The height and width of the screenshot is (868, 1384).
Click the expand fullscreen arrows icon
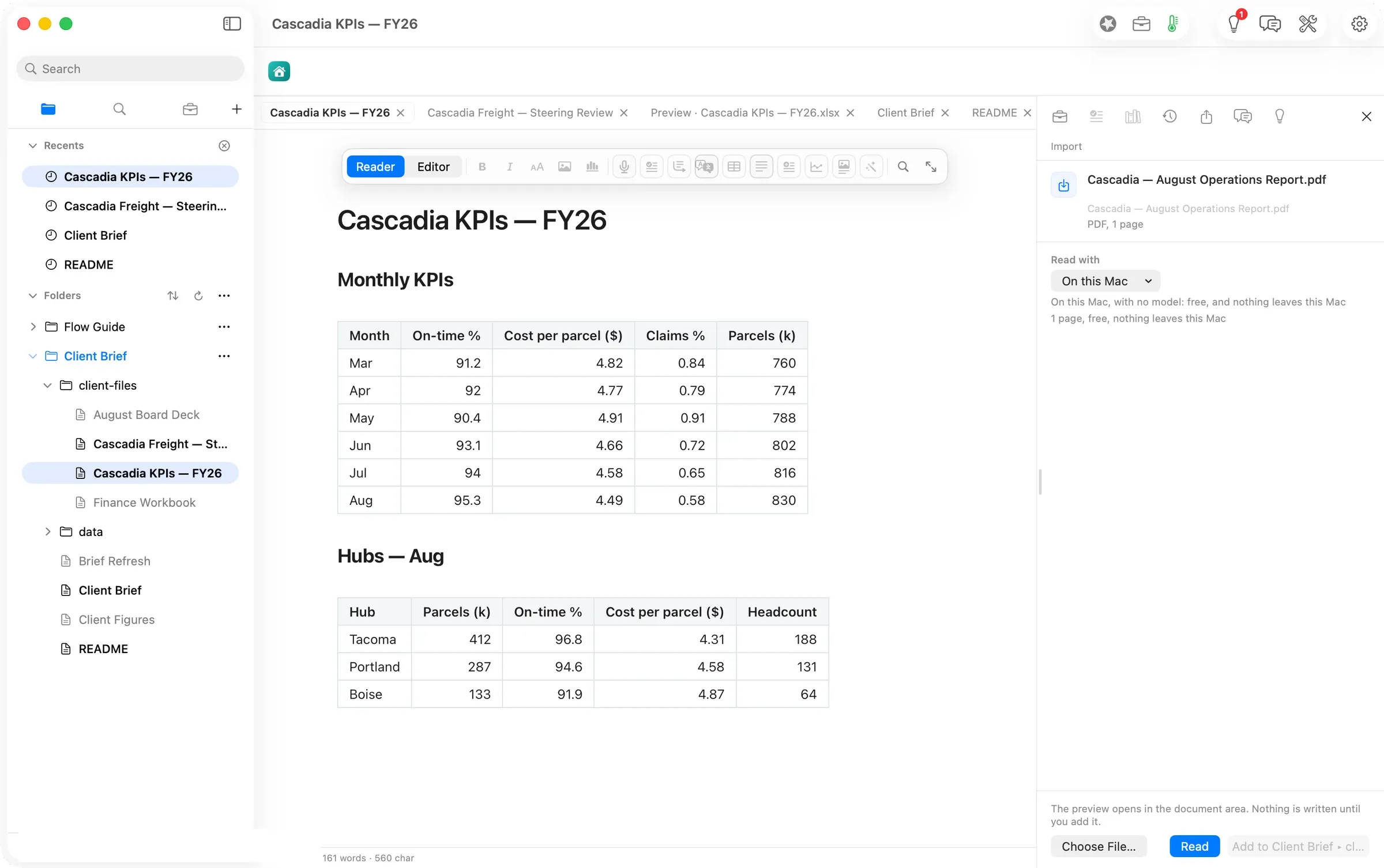(x=931, y=167)
